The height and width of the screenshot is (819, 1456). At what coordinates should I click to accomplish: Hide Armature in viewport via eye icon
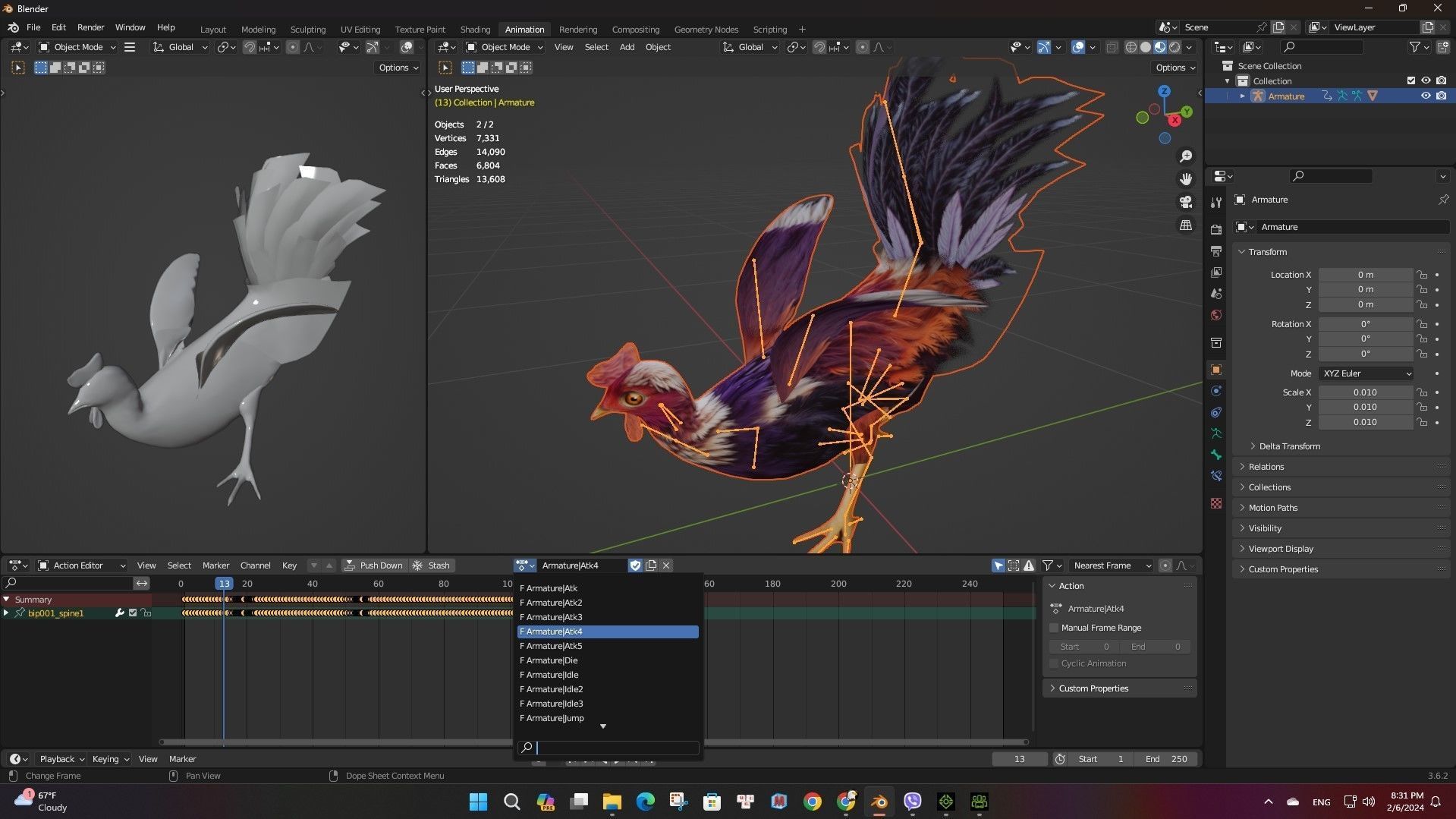click(x=1426, y=96)
